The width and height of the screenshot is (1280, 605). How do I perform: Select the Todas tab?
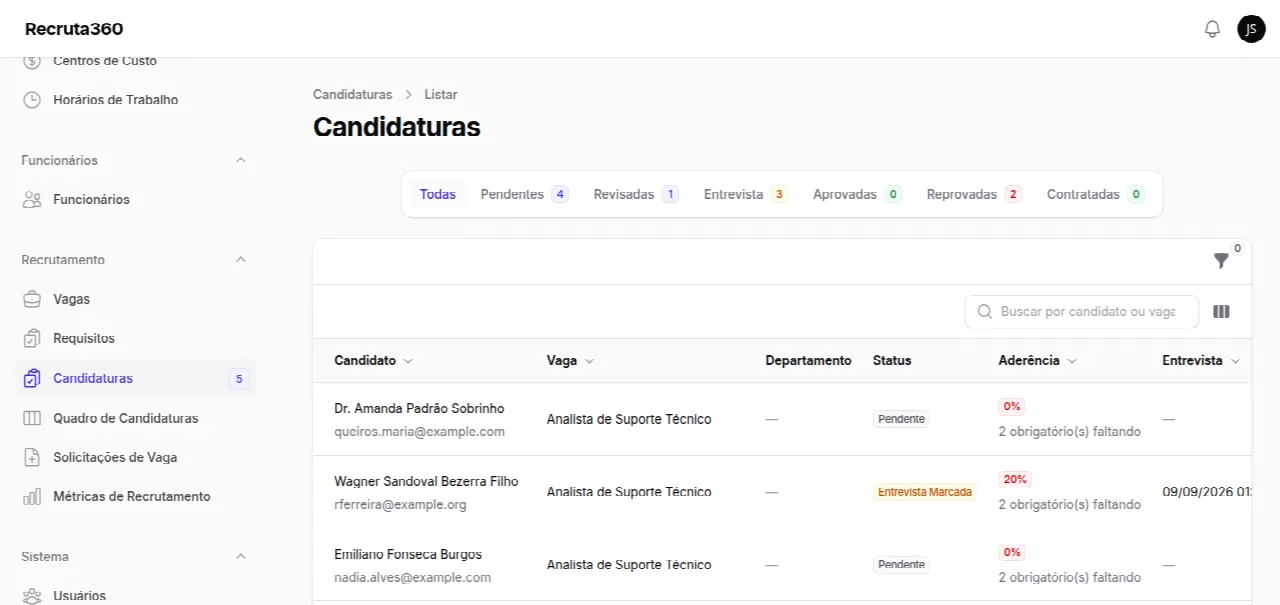(438, 194)
